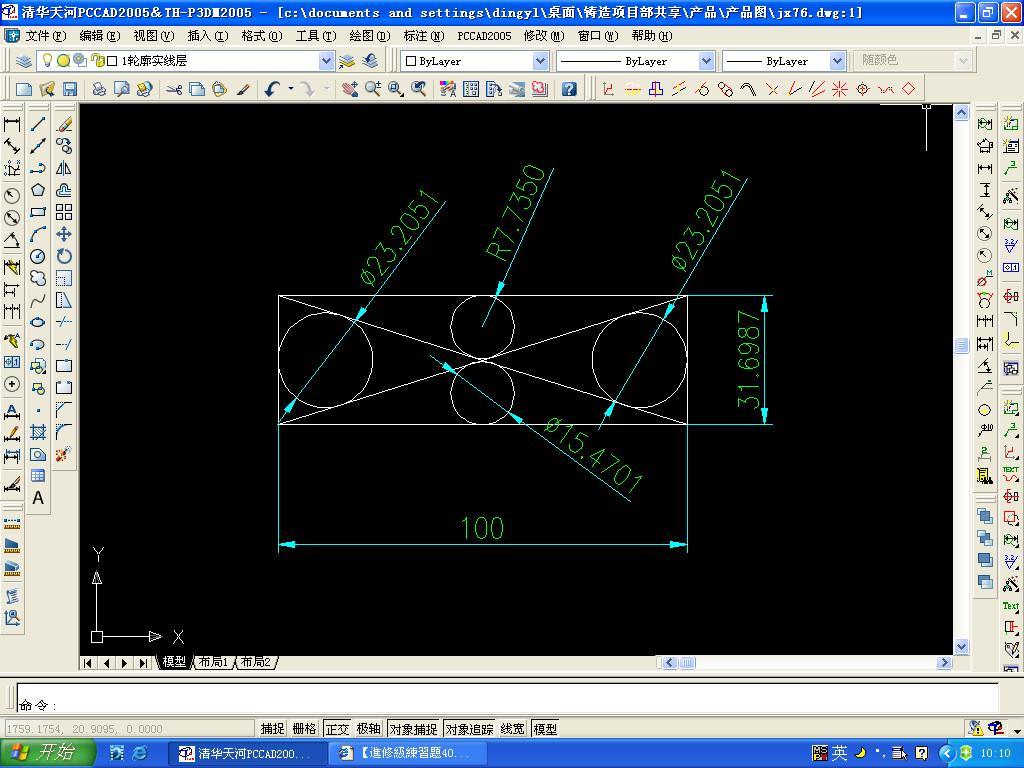This screenshot has height=768, width=1024.
Task: Click the Save file icon
Action: 70,89
